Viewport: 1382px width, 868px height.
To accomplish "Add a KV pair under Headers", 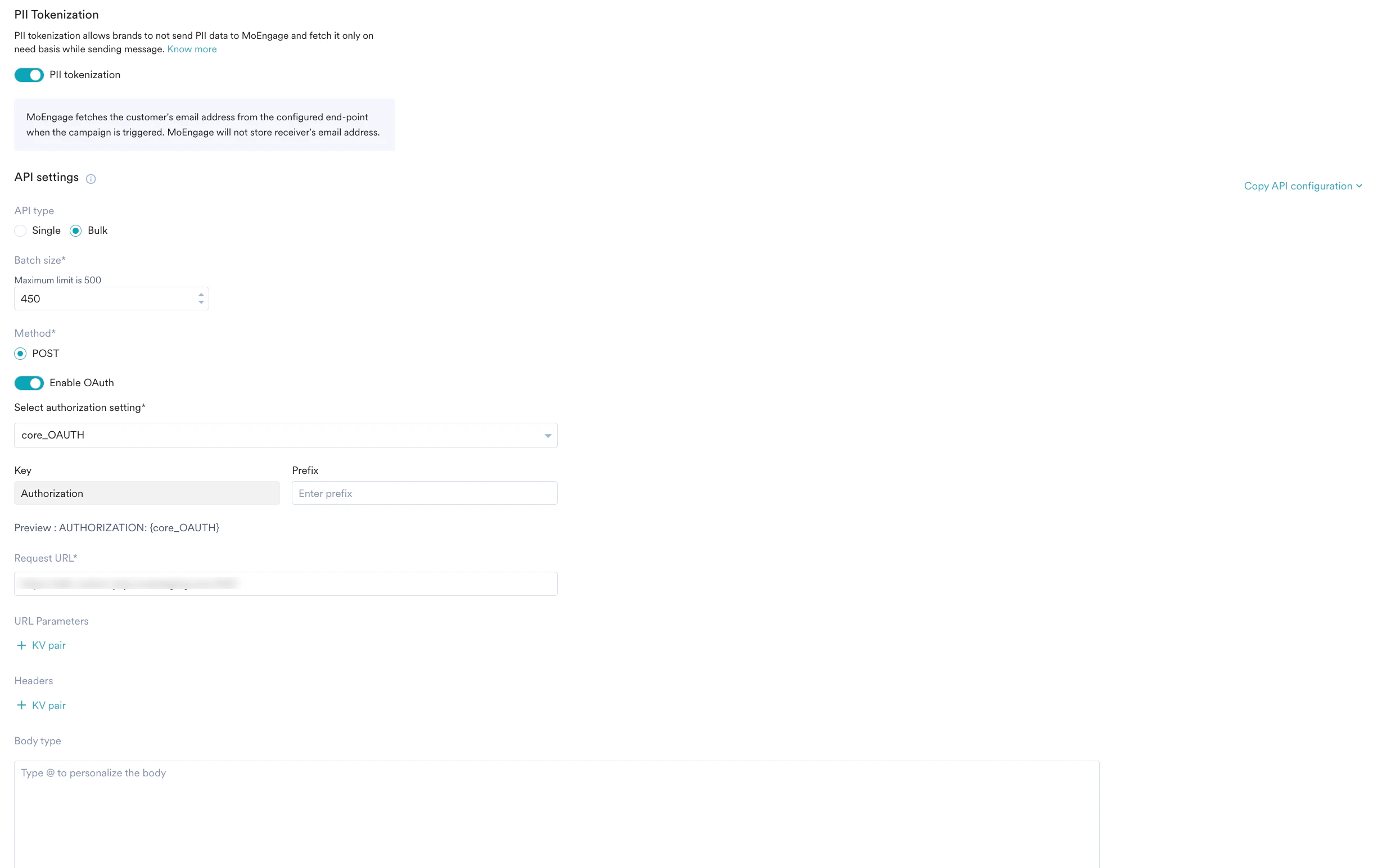I will 48,705.
